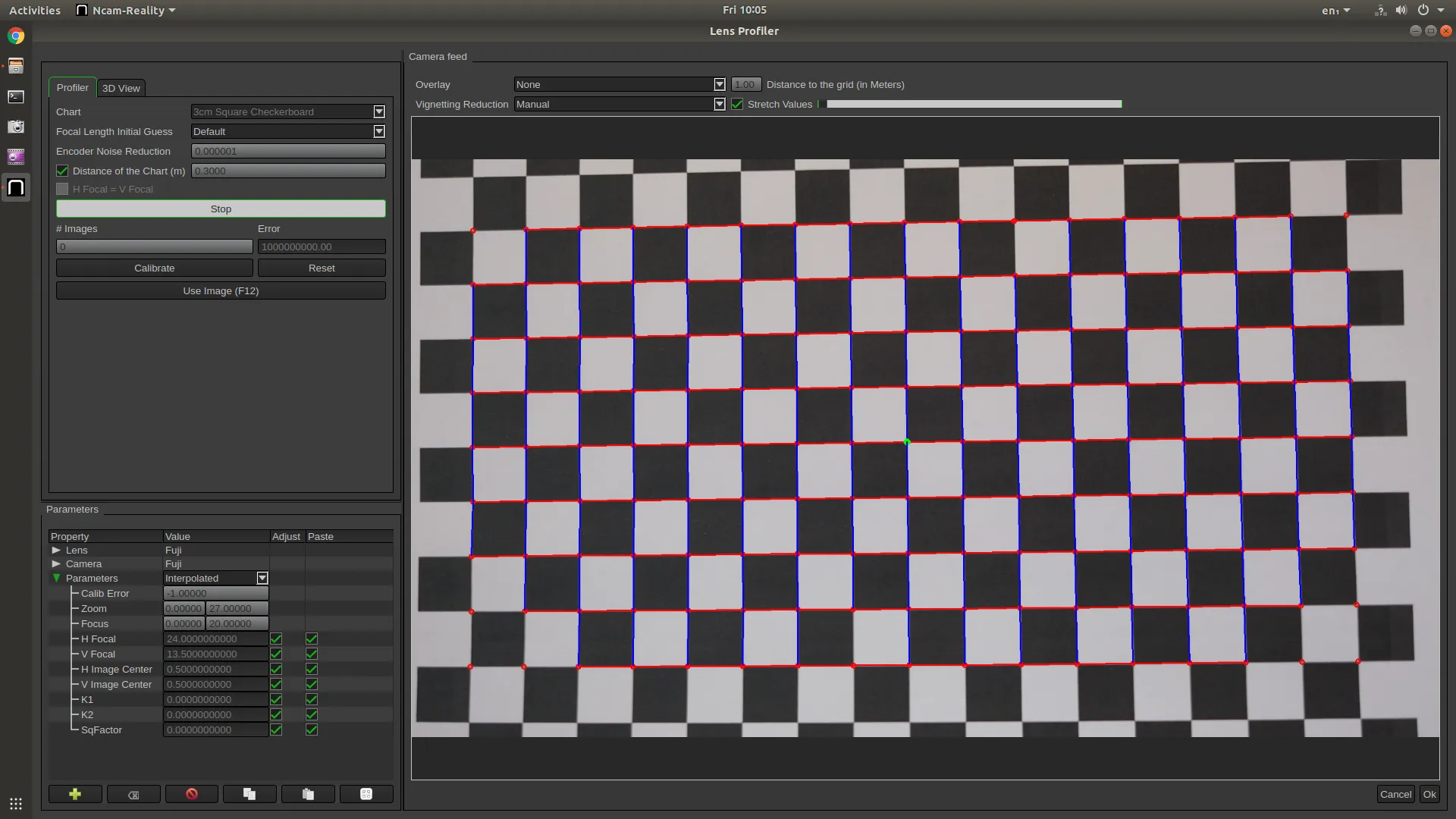Click the Reset button
1456x819 pixels.
[322, 268]
